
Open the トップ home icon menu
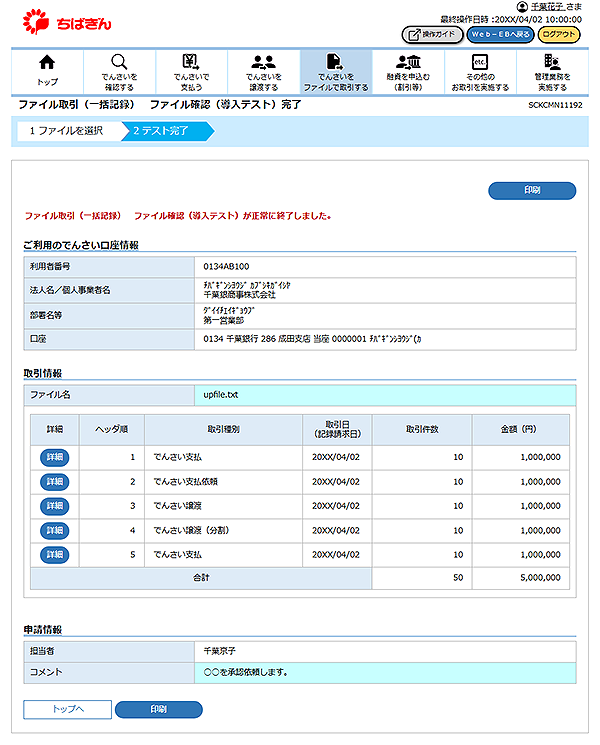point(47,71)
